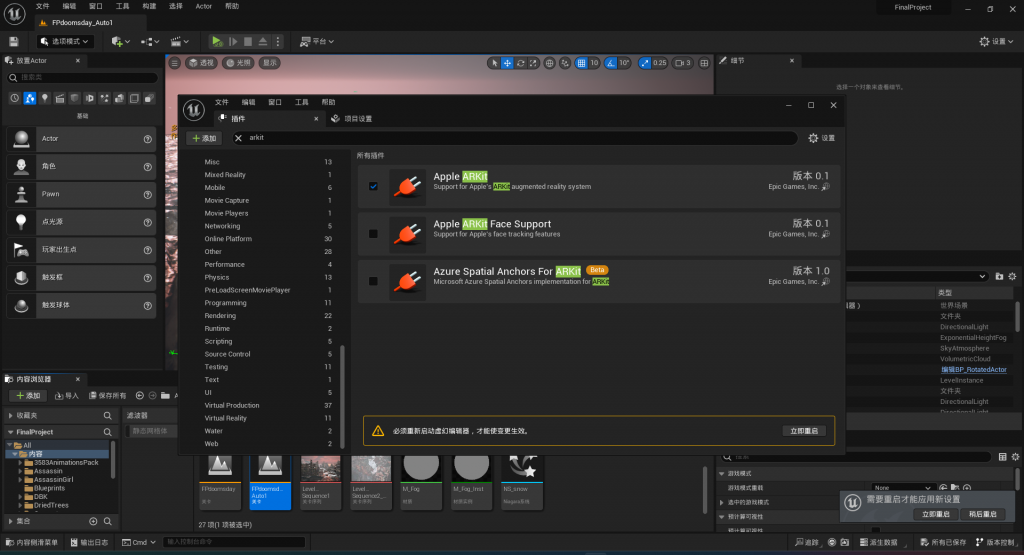Open the play options three-dot menu
The image size is (1024, 555).
[278, 41]
